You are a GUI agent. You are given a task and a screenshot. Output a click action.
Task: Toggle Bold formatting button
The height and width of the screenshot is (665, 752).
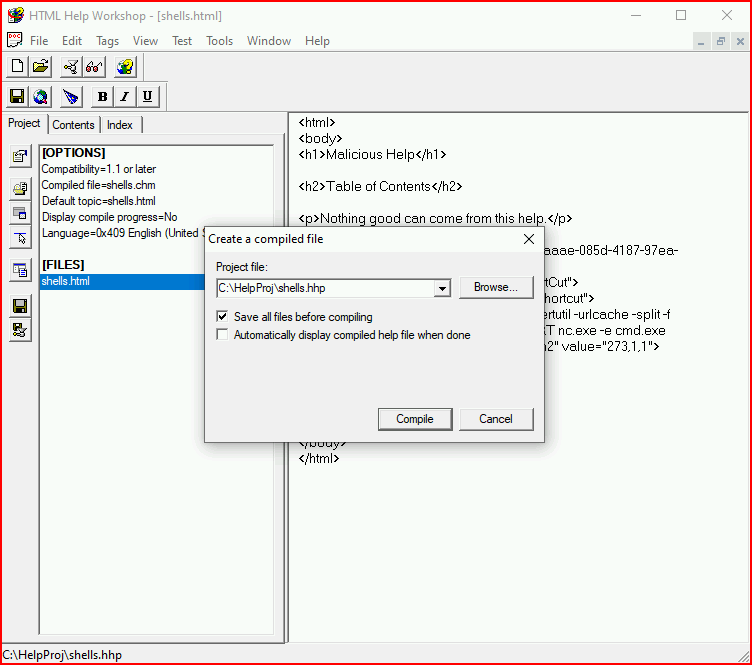(x=102, y=96)
